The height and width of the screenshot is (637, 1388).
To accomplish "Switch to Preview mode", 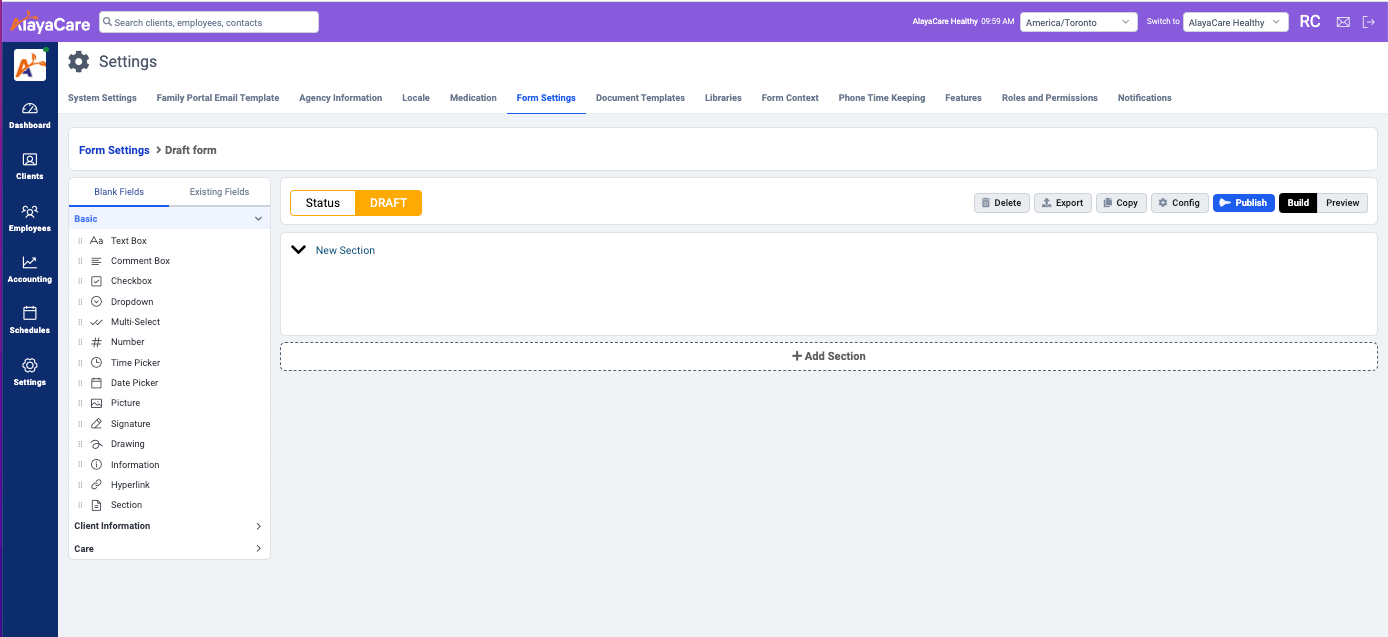I will coord(1342,203).
